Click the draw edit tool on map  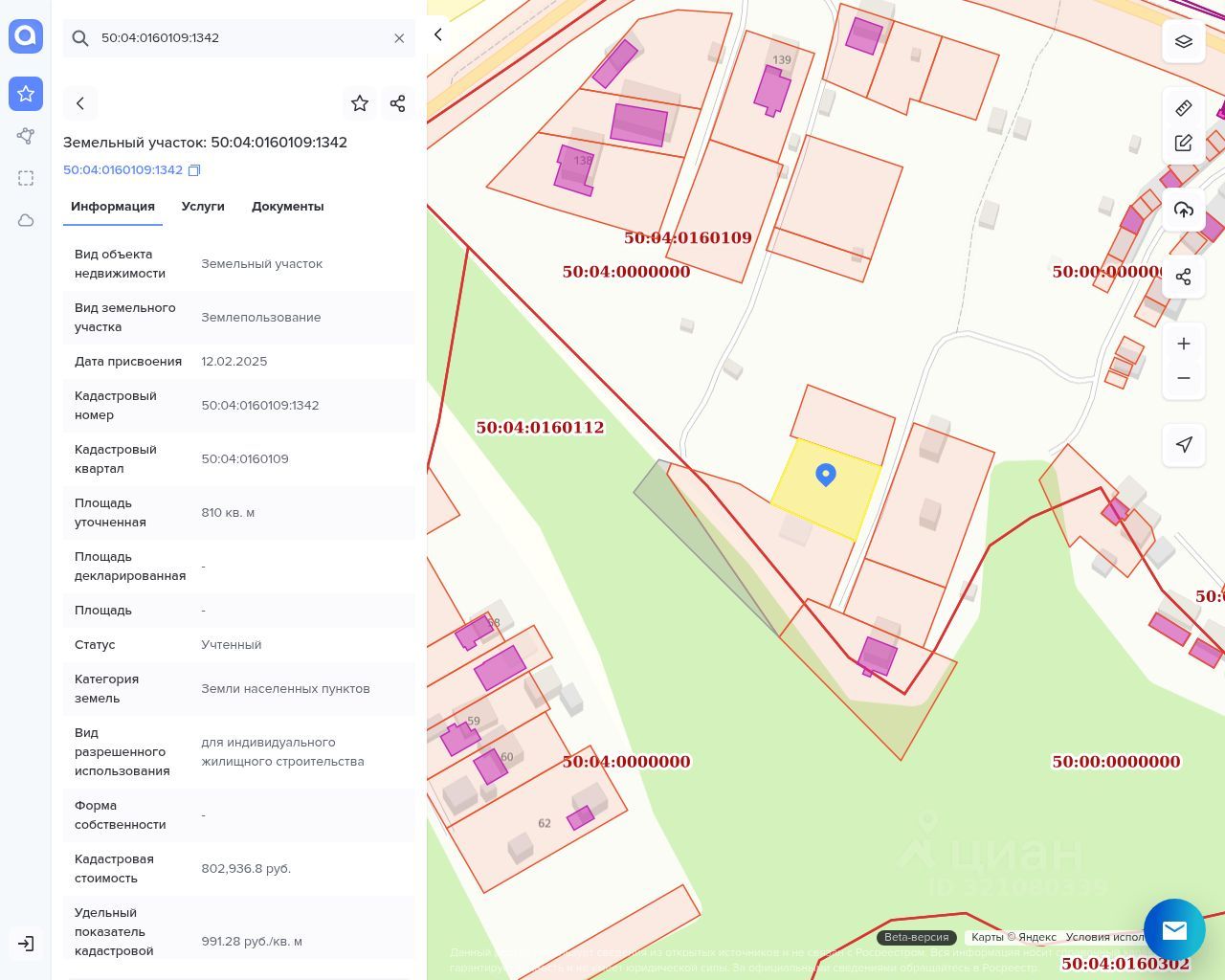click(x=1184, y=143)
